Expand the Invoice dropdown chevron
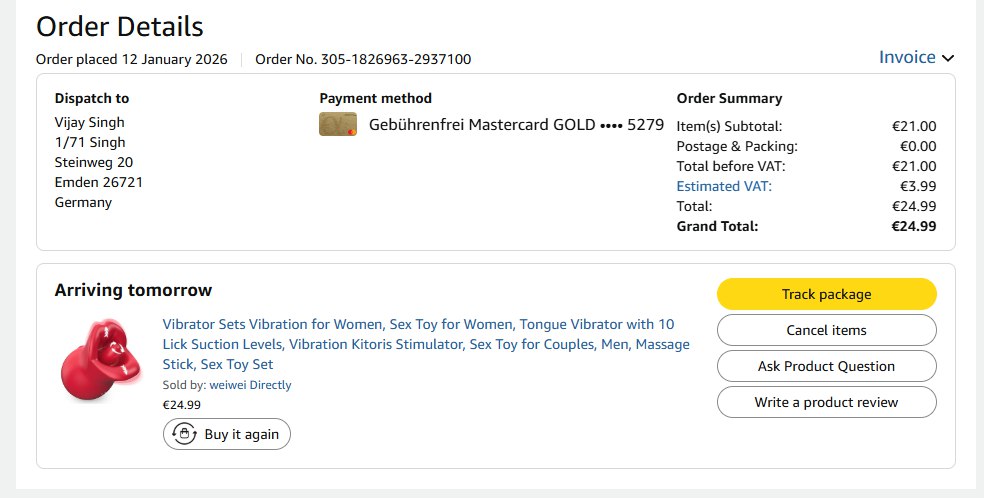This screenshot has width=984, height=498. click(x=948, y=58)
